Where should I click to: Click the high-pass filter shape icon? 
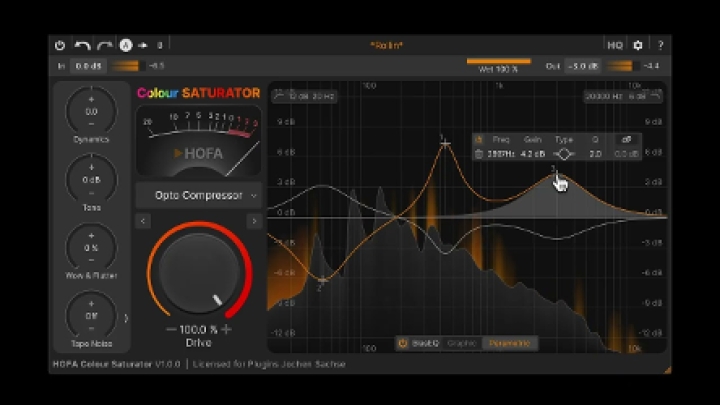(279, 96)
